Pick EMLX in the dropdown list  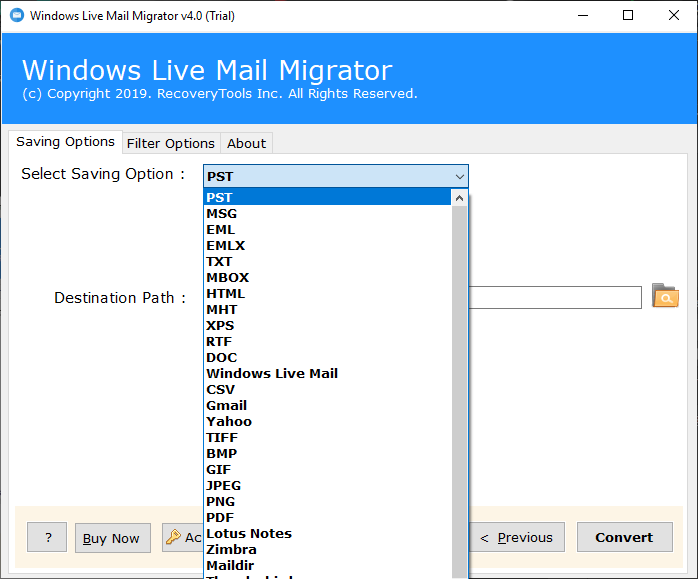327,246
